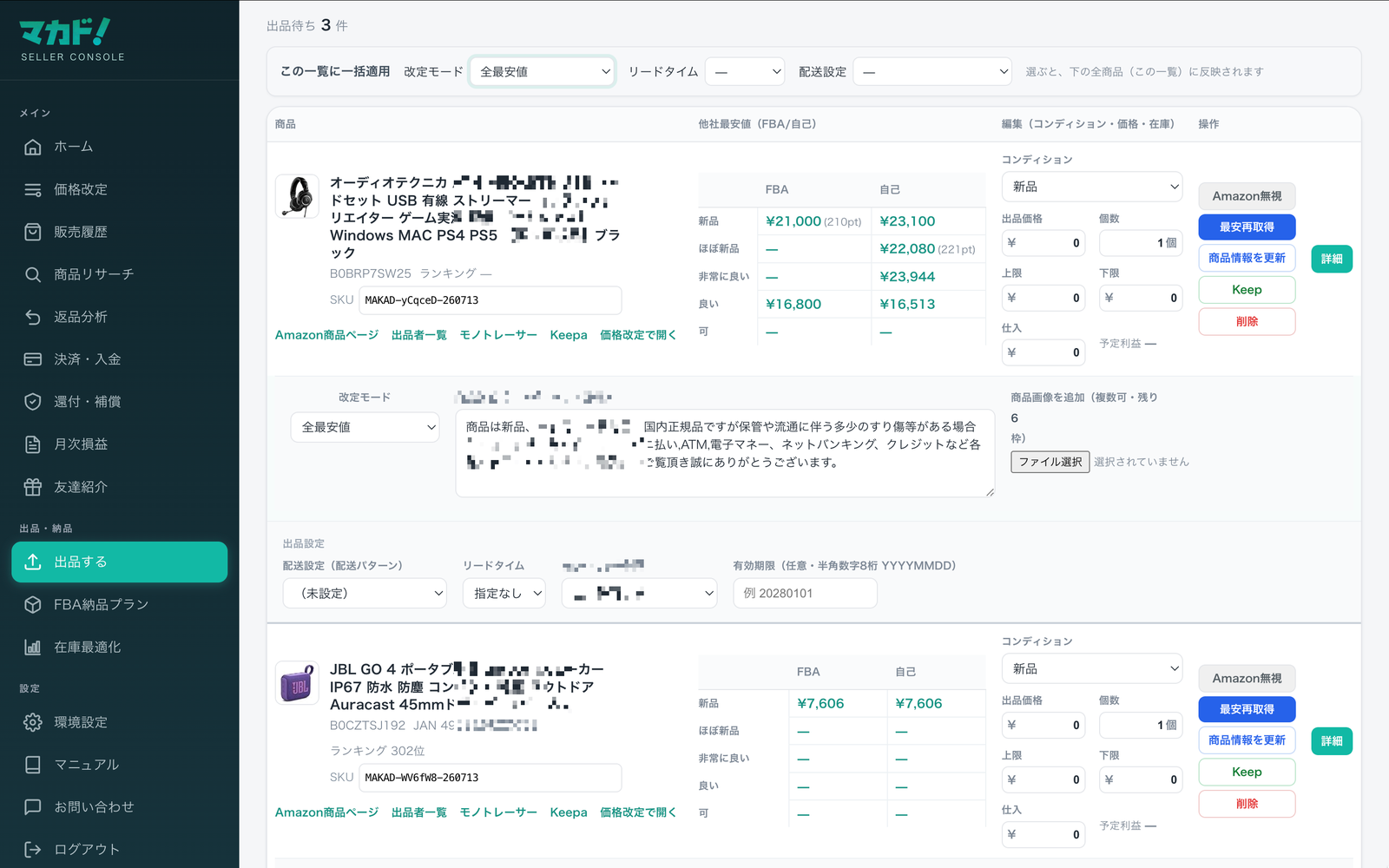Viewport: 1389px width, 868px height.
Task: Click the manual book icon
Action: pyautogui.click(x=33, y=765)
